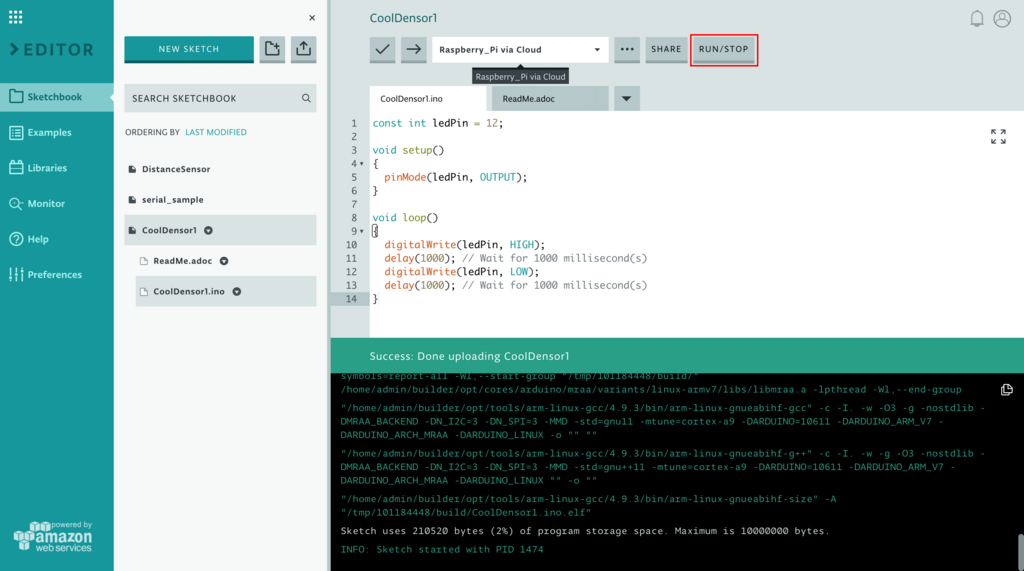This screenshot has width=1024, height=571.
Task: Select the CoolDensor1 sketch
Action: (x=220, y=230)
